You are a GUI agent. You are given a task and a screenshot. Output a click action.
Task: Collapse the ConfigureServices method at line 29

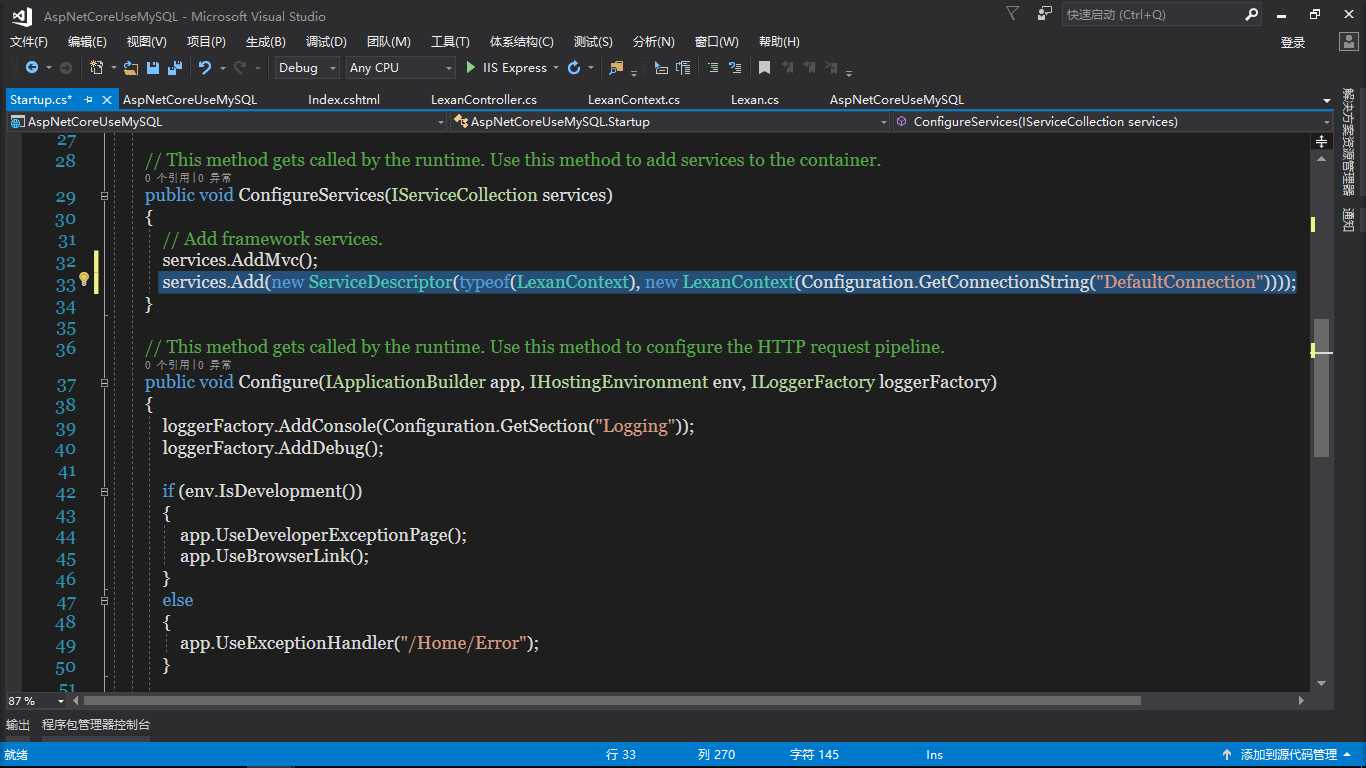point(104,196)
